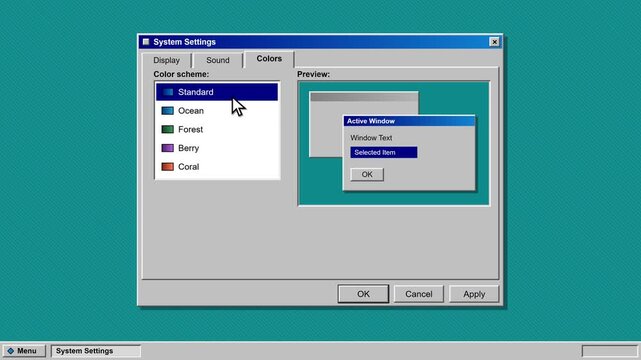Switch to the Display tab

click(x=166, y=60)
